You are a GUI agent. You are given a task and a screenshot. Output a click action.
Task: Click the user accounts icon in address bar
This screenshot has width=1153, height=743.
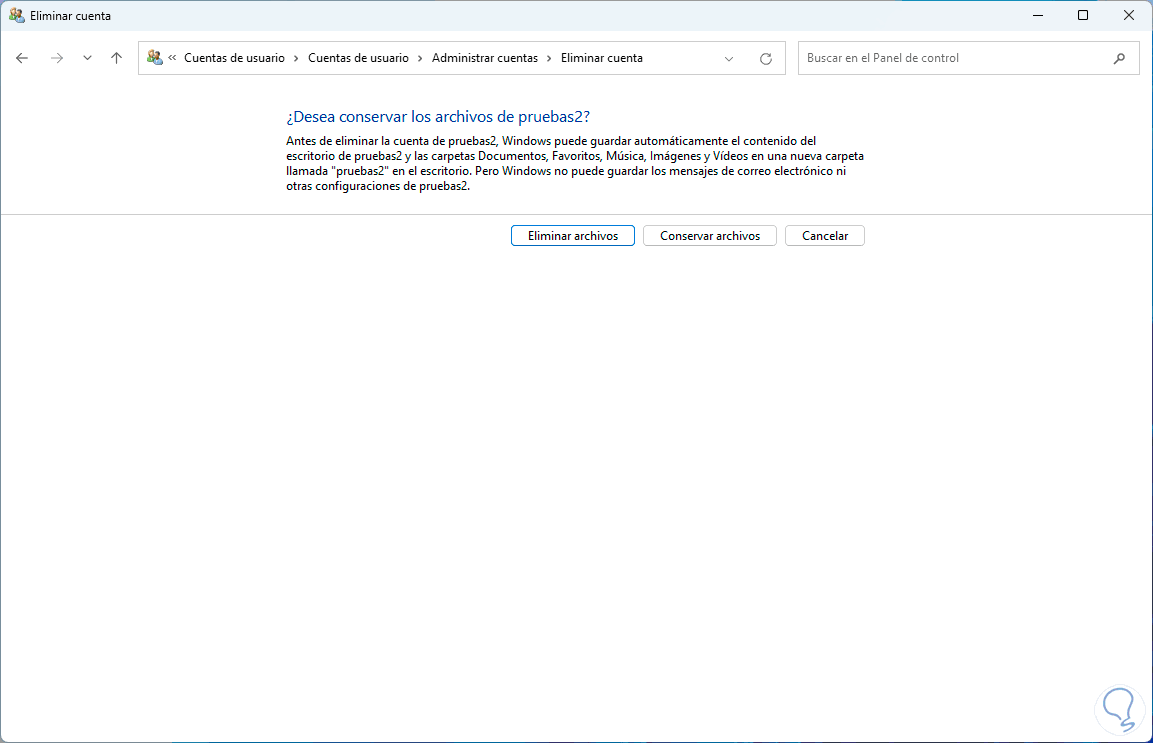pos(155,58)
